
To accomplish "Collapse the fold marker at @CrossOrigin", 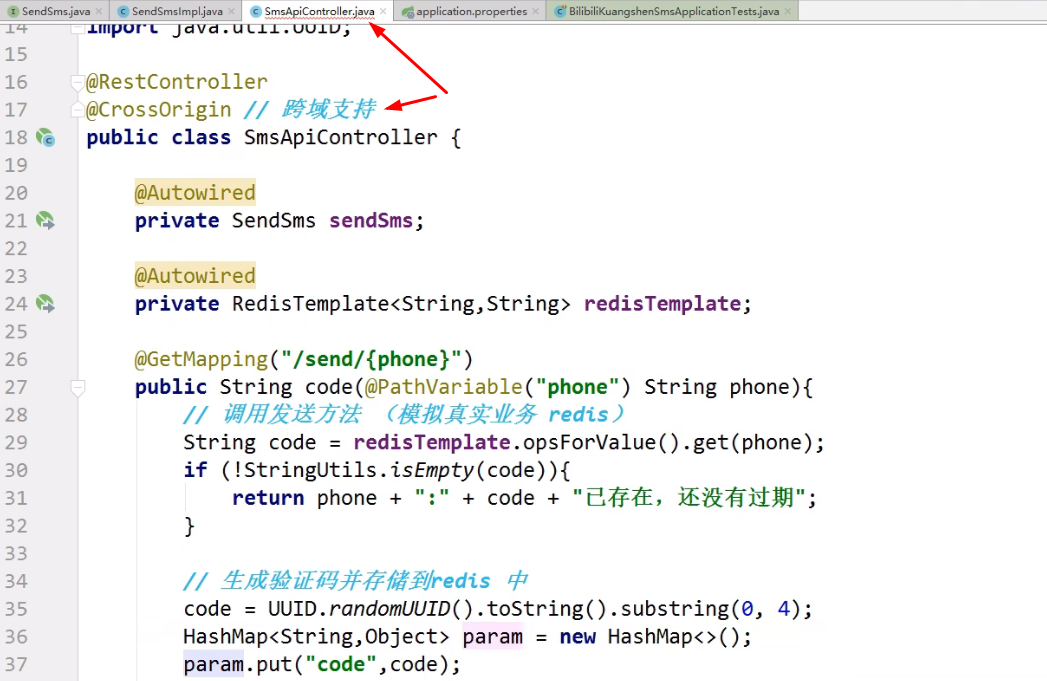I will tap(77, 109).
